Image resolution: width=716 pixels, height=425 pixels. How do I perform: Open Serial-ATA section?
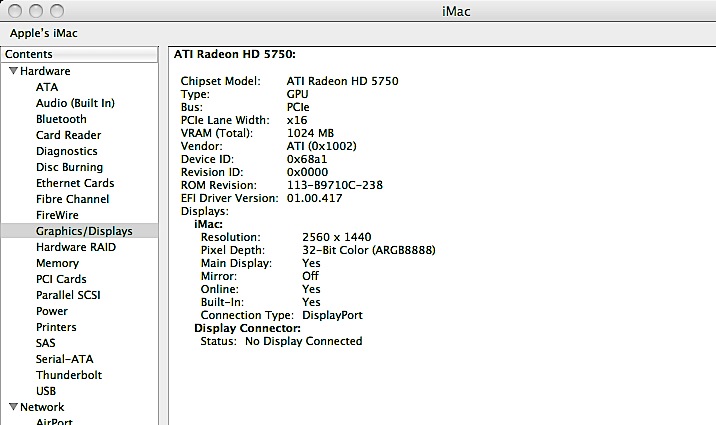tap(64, 359)
